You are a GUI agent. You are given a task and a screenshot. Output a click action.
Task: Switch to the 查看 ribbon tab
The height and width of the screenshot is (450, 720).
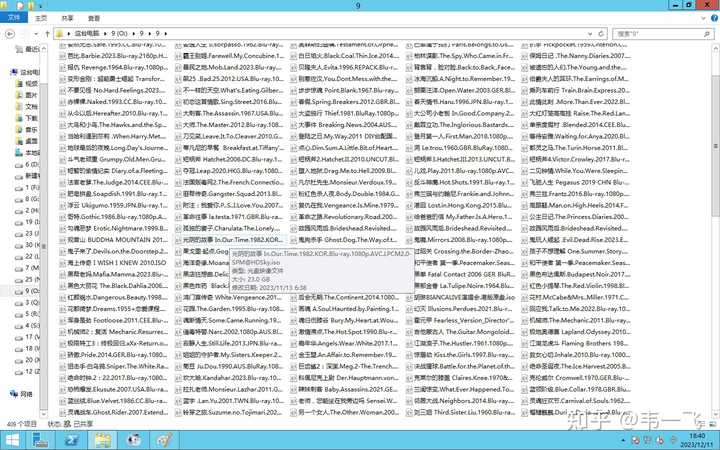94,18
